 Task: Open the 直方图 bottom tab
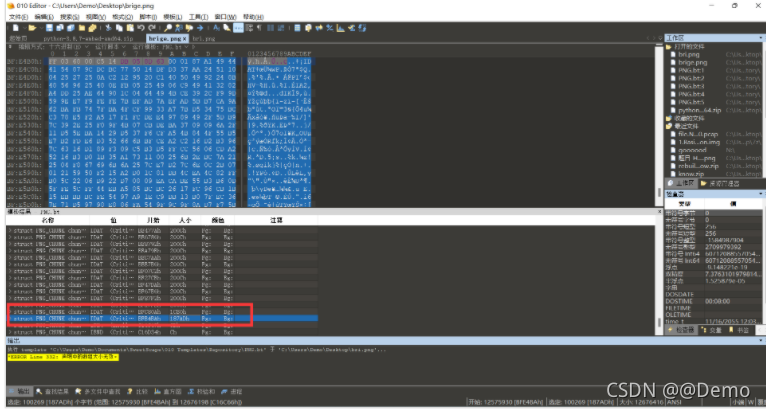point(168,391)
